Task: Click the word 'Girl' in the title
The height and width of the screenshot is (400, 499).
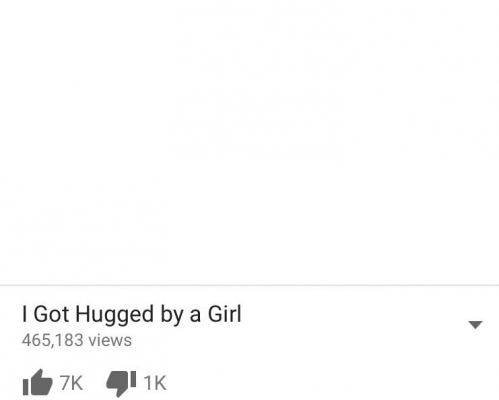Action: pos(225,314)
